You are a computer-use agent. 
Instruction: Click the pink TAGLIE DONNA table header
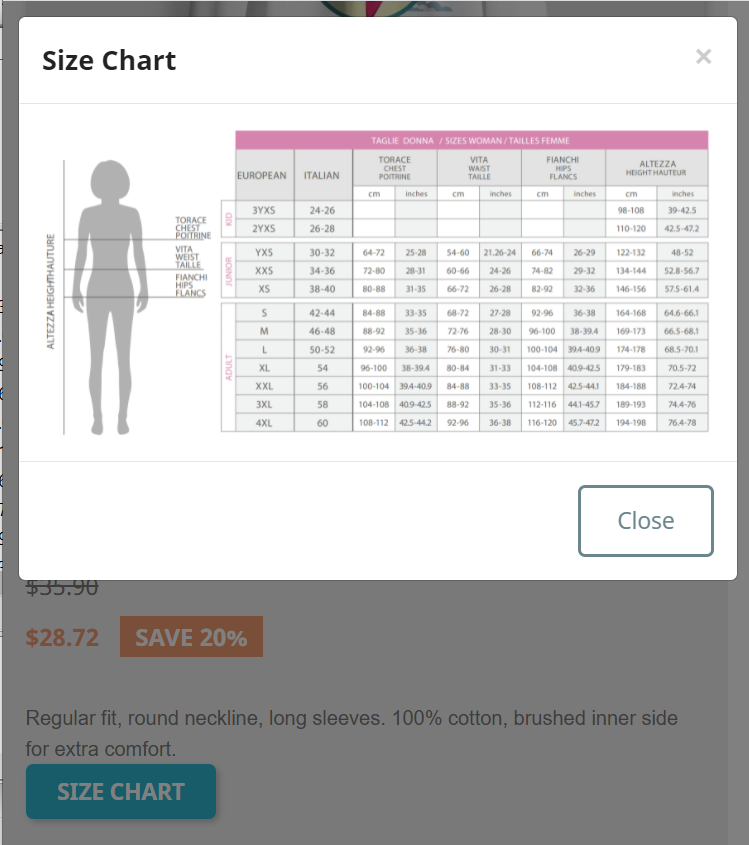click(471, 141)
